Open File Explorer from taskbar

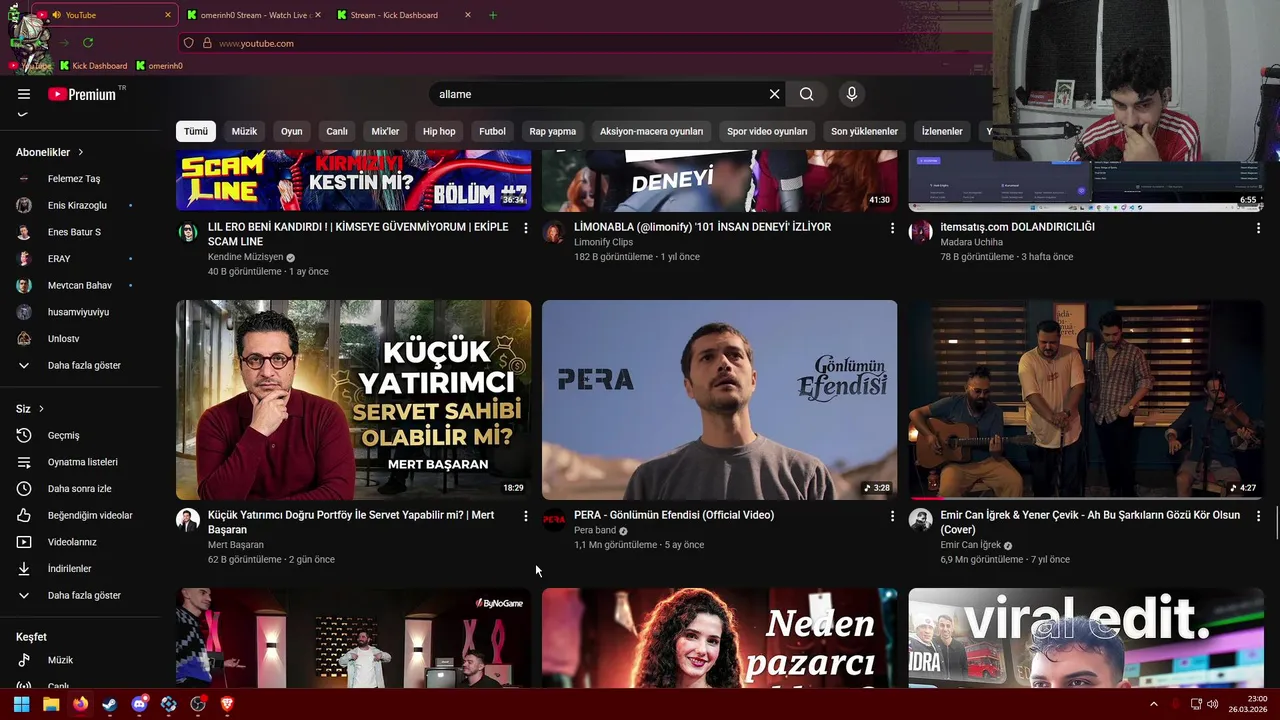point(51,704)
